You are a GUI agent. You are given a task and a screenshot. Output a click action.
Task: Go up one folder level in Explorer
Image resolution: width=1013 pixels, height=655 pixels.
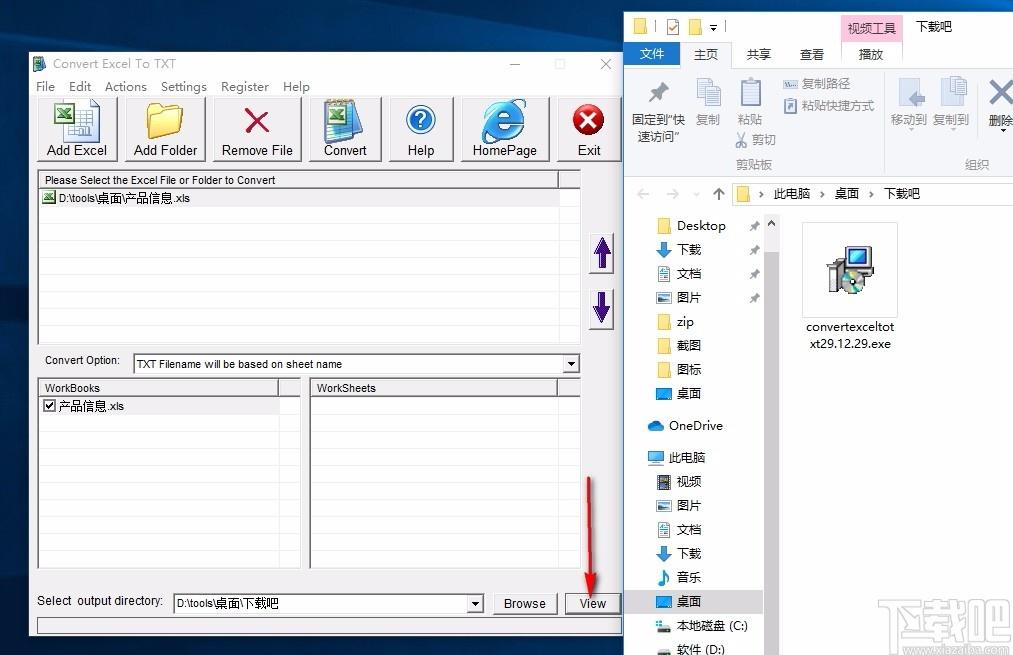(718, 194)
